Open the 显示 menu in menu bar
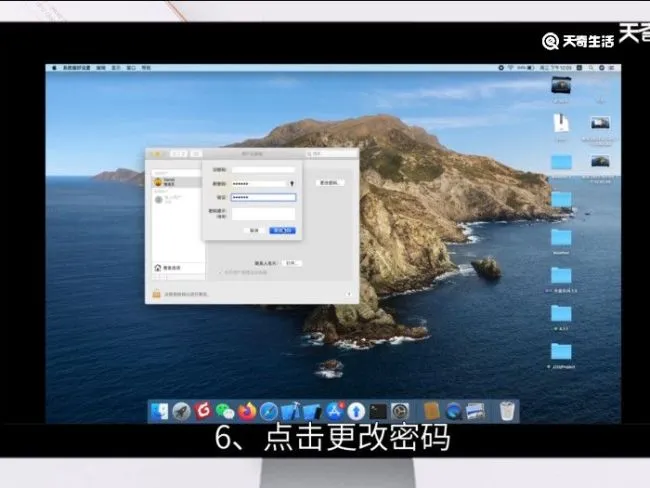Image resolution: width=650 pixels, height=488 pixels. [x=116, y=68]
